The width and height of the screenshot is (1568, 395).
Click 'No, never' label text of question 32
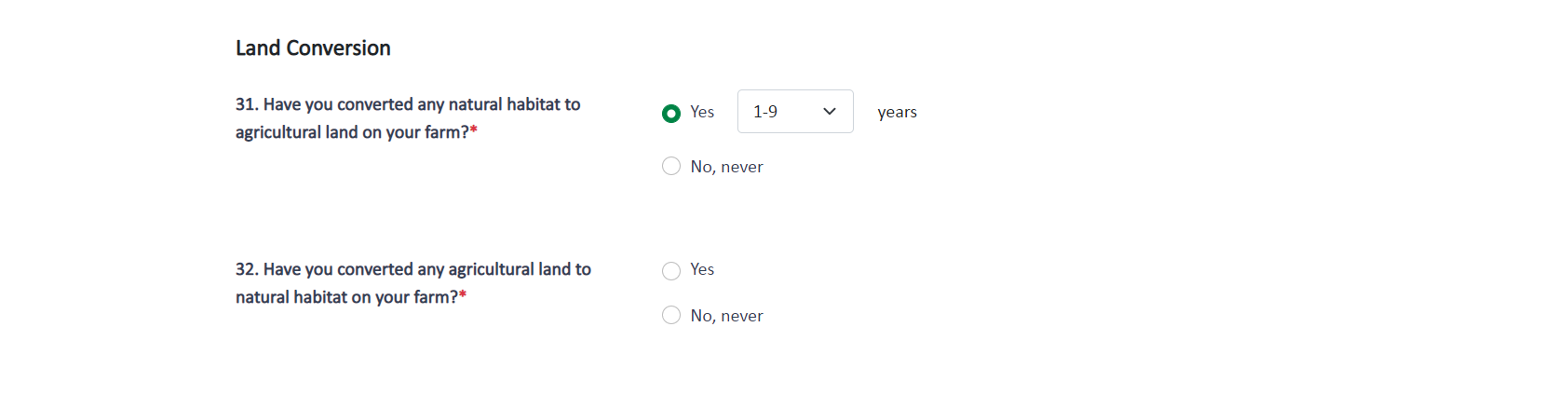click(726, 316)
